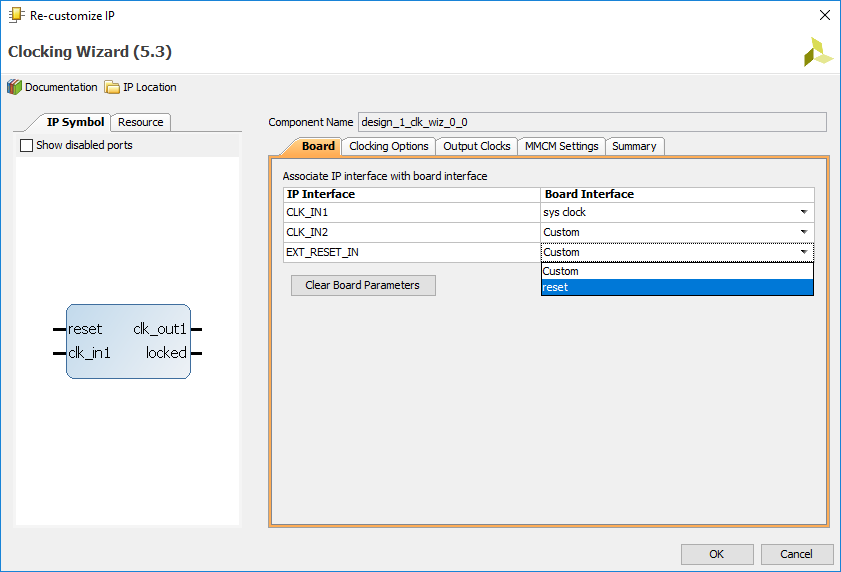
Task: Choose Custom from the open dropdown list
Action: [677, 271]
